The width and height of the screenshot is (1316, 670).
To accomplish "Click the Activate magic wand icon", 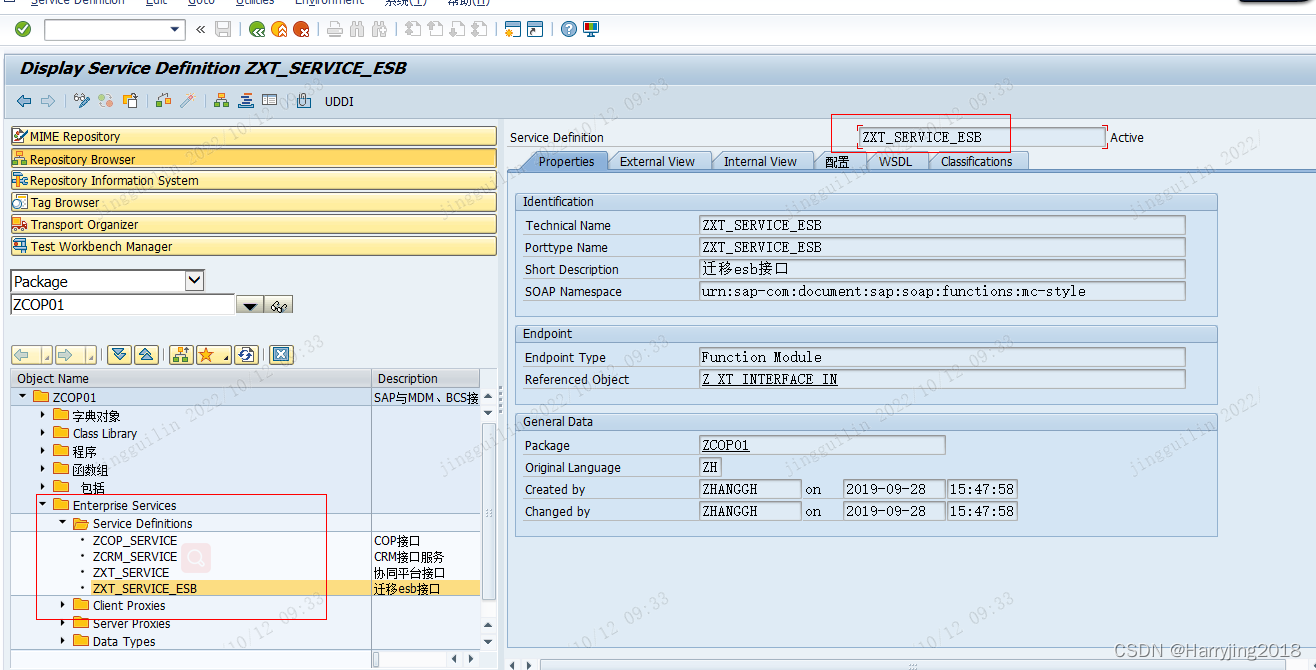I will pyautogui.click(x=187, y=101).
